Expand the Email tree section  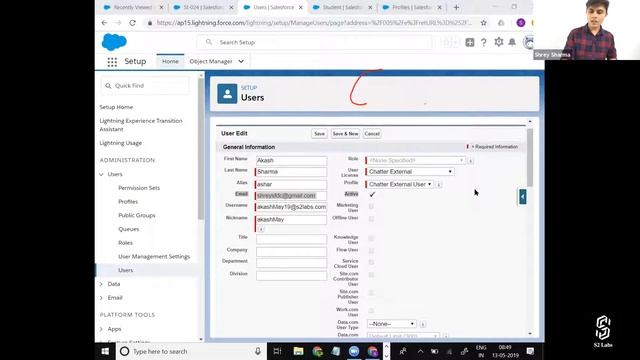click(101, 298)
